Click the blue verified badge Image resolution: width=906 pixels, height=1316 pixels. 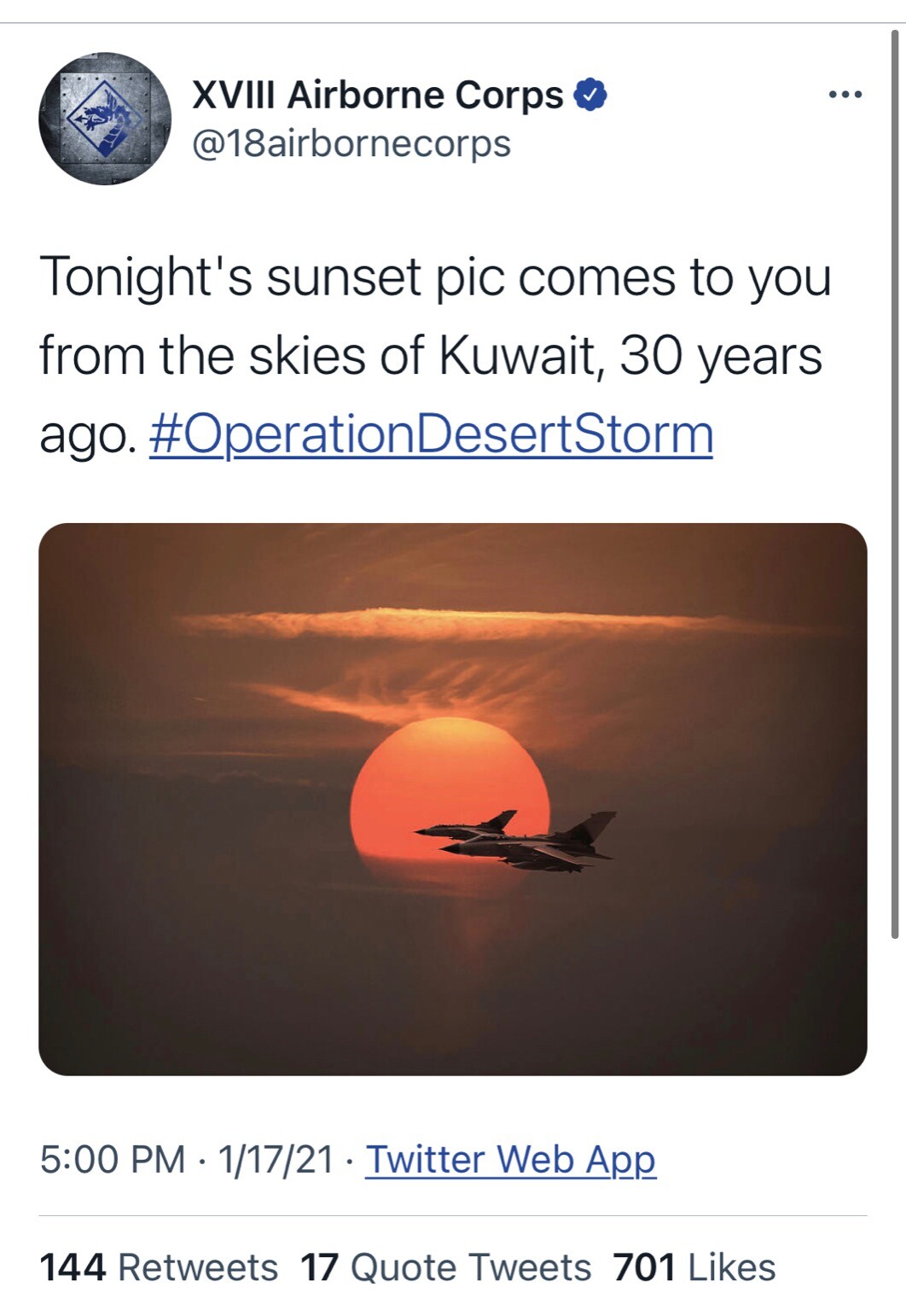591,95
